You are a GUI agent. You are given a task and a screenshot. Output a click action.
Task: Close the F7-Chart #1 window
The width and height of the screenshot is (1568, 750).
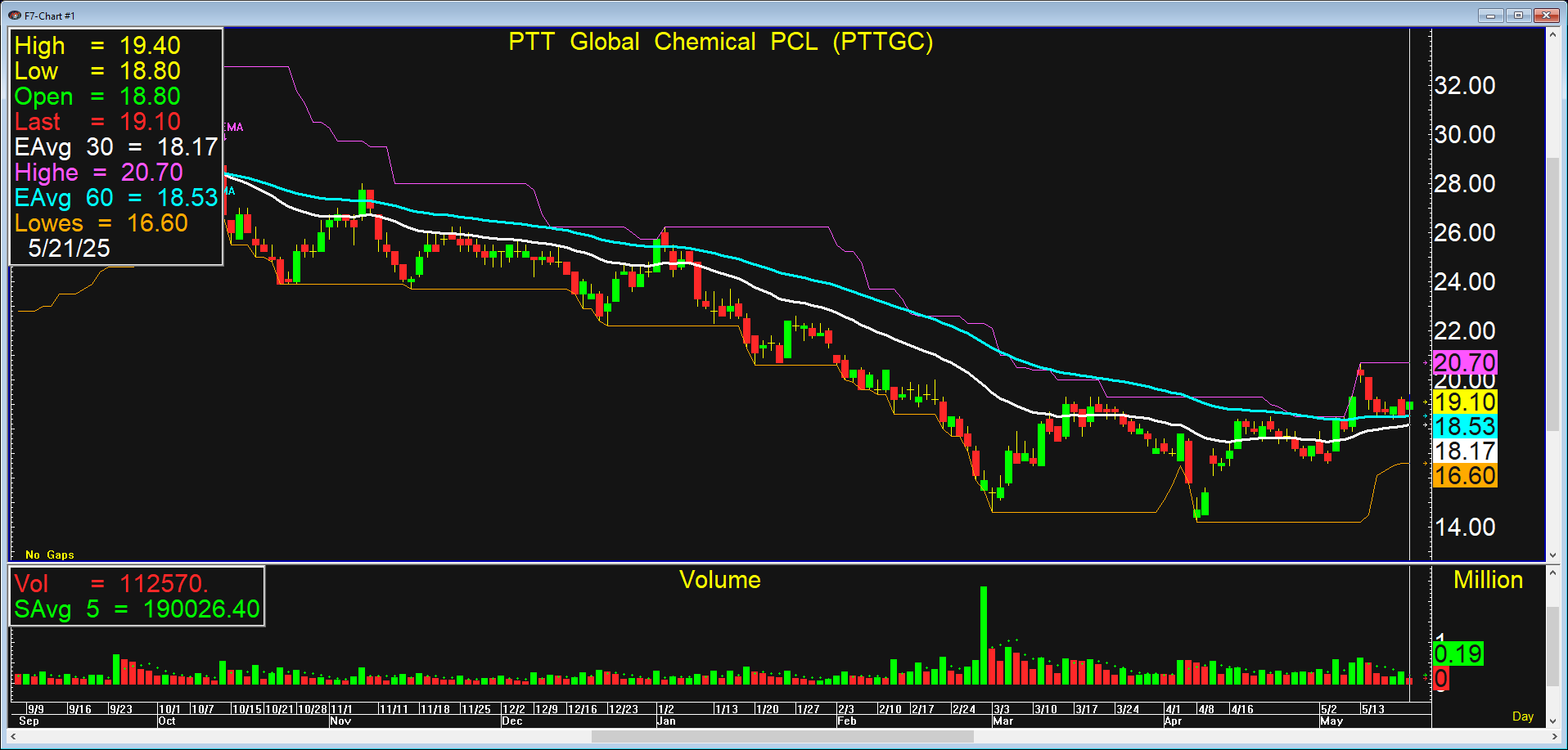(1546, 15)
